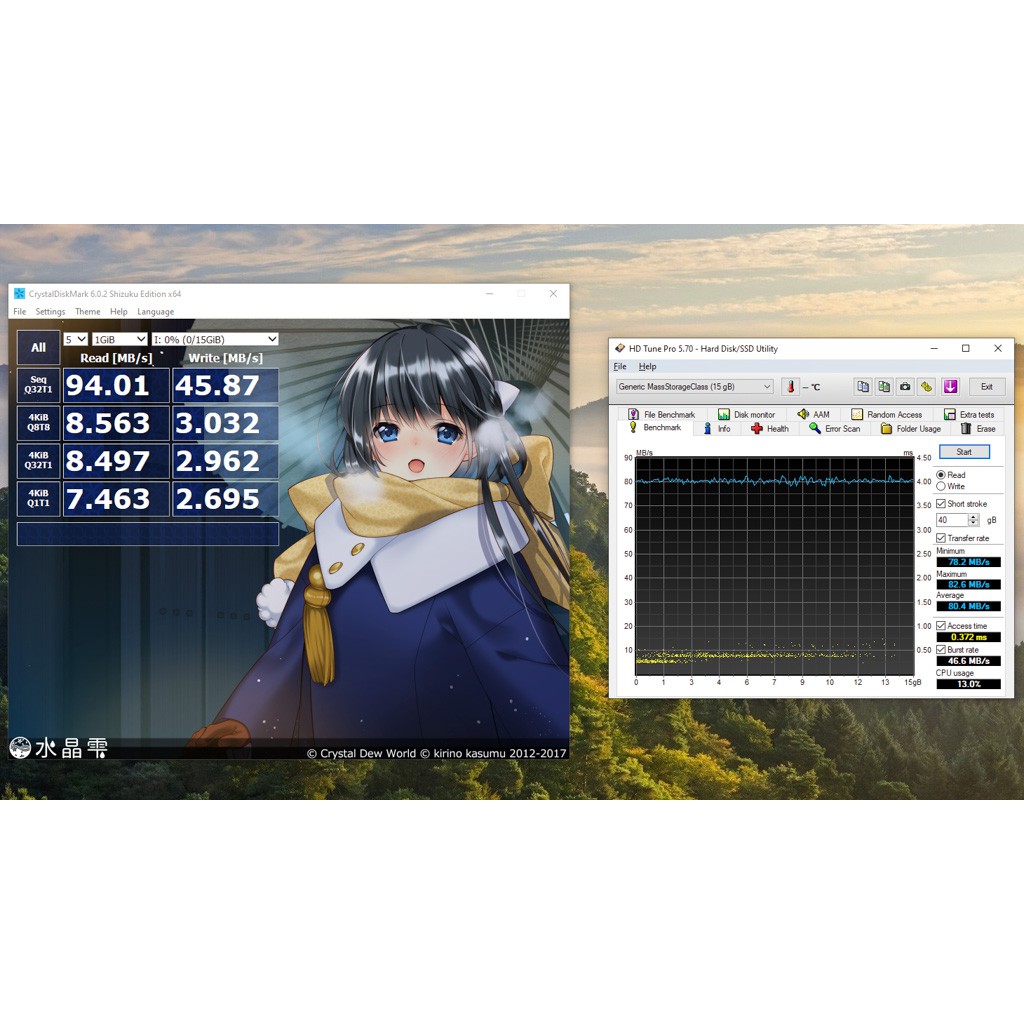Select the Write radio button
Image resolution: width=1024 pixels, height=1024 pixels.
(941, 486)
